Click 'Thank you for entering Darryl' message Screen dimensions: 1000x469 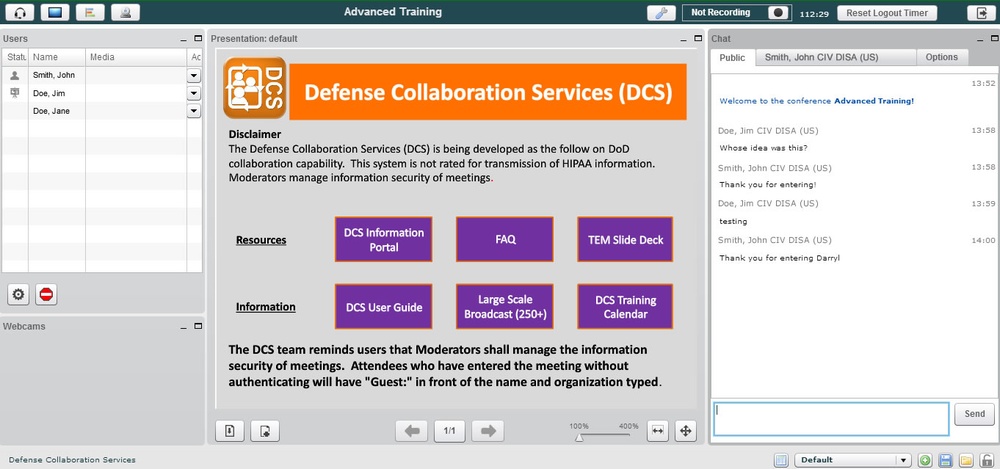pyautogui.click(x=779, y=258)
